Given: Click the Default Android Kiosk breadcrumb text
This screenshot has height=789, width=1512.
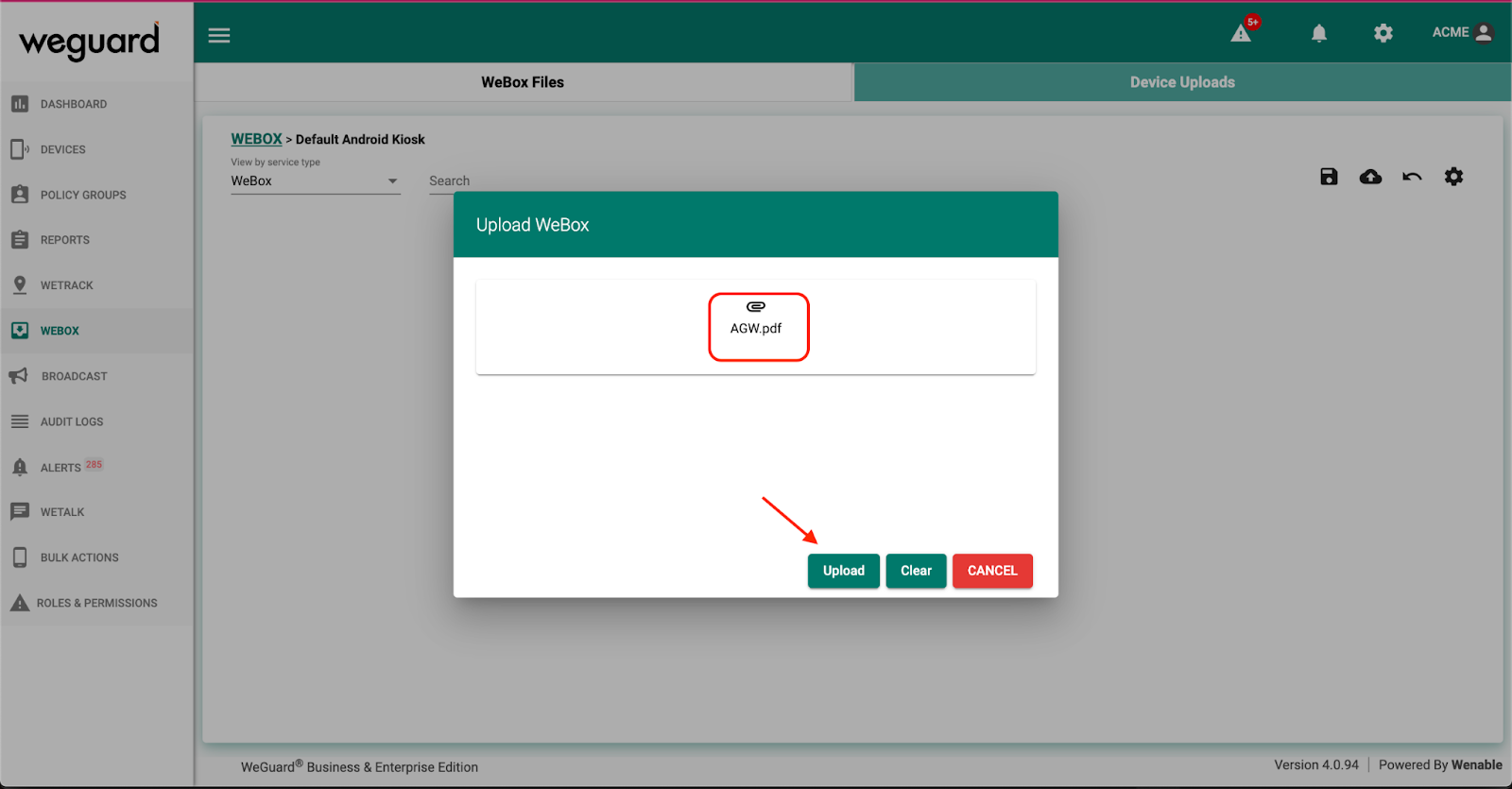Looking at the screenshot, I should pyautogui.click(x=360, y=139).
